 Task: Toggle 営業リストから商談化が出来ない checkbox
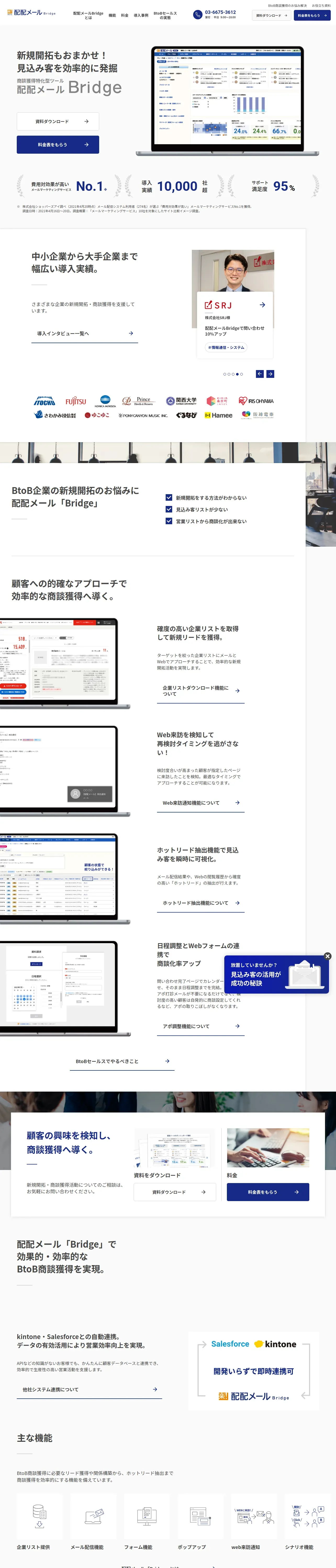[169, 521]
